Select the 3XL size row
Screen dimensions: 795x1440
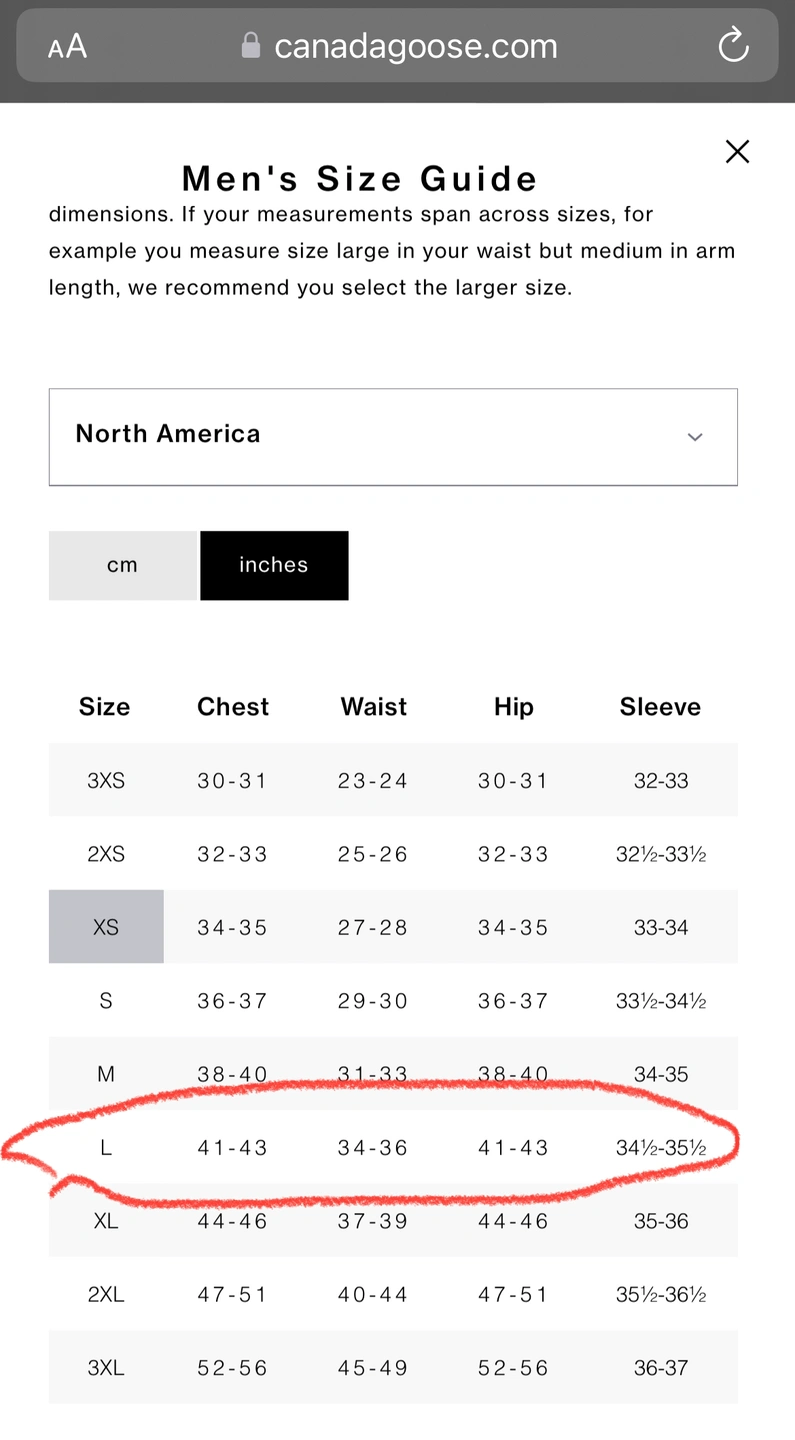coord(106,1368)
